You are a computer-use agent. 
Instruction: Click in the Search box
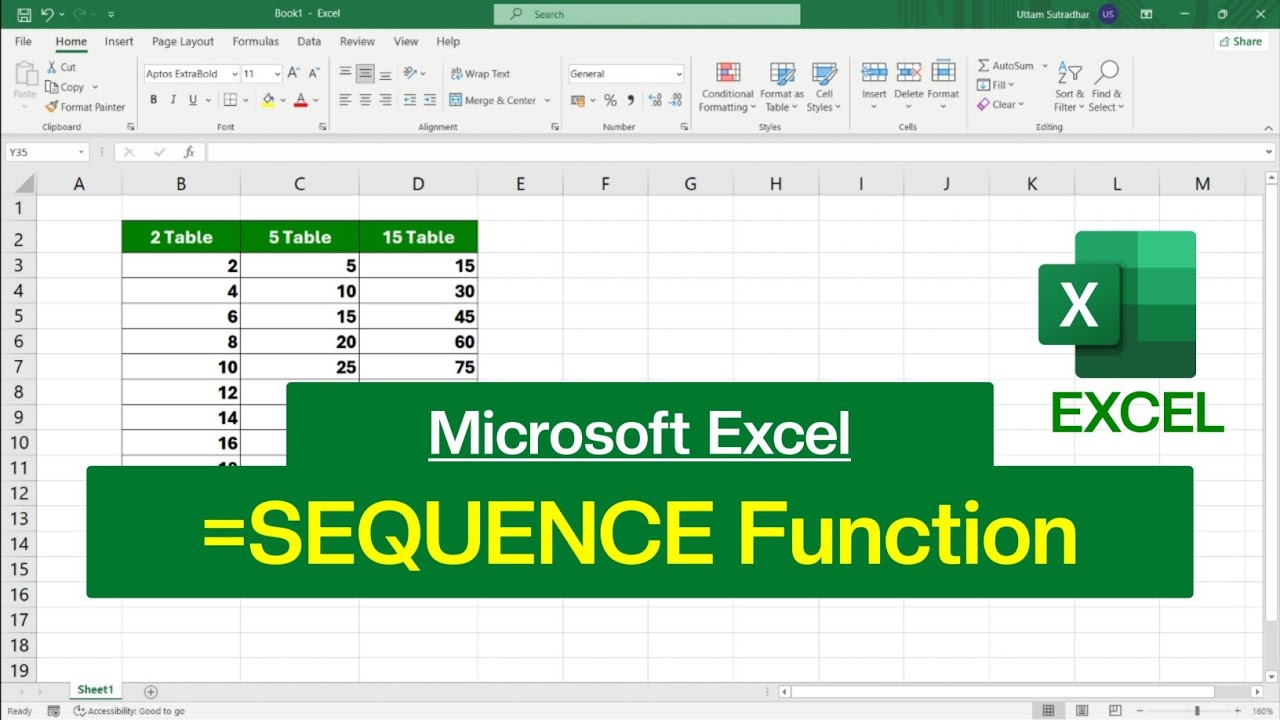click(647, 14)
